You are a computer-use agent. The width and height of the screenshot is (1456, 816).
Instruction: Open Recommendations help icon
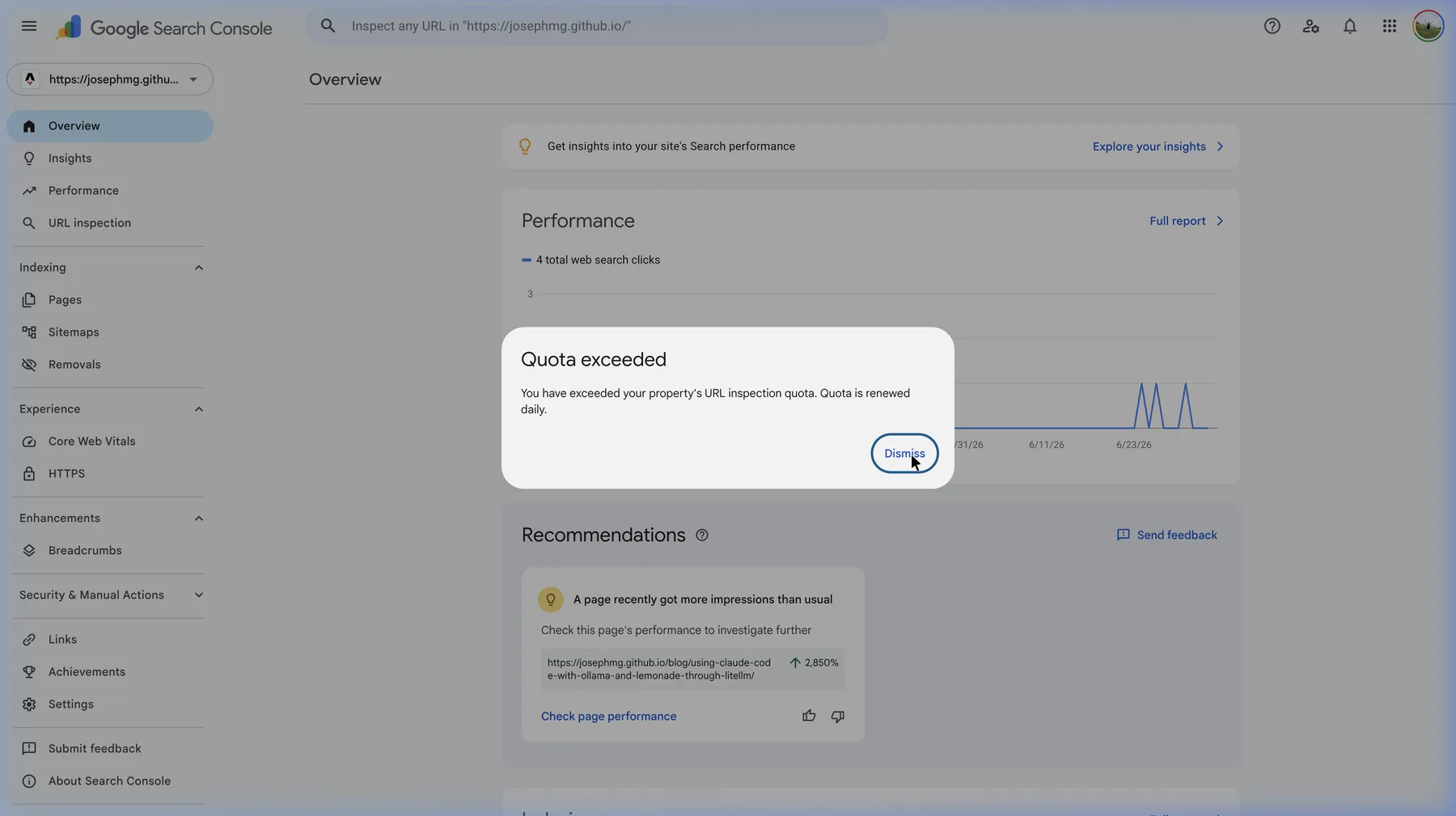(702, 535)
